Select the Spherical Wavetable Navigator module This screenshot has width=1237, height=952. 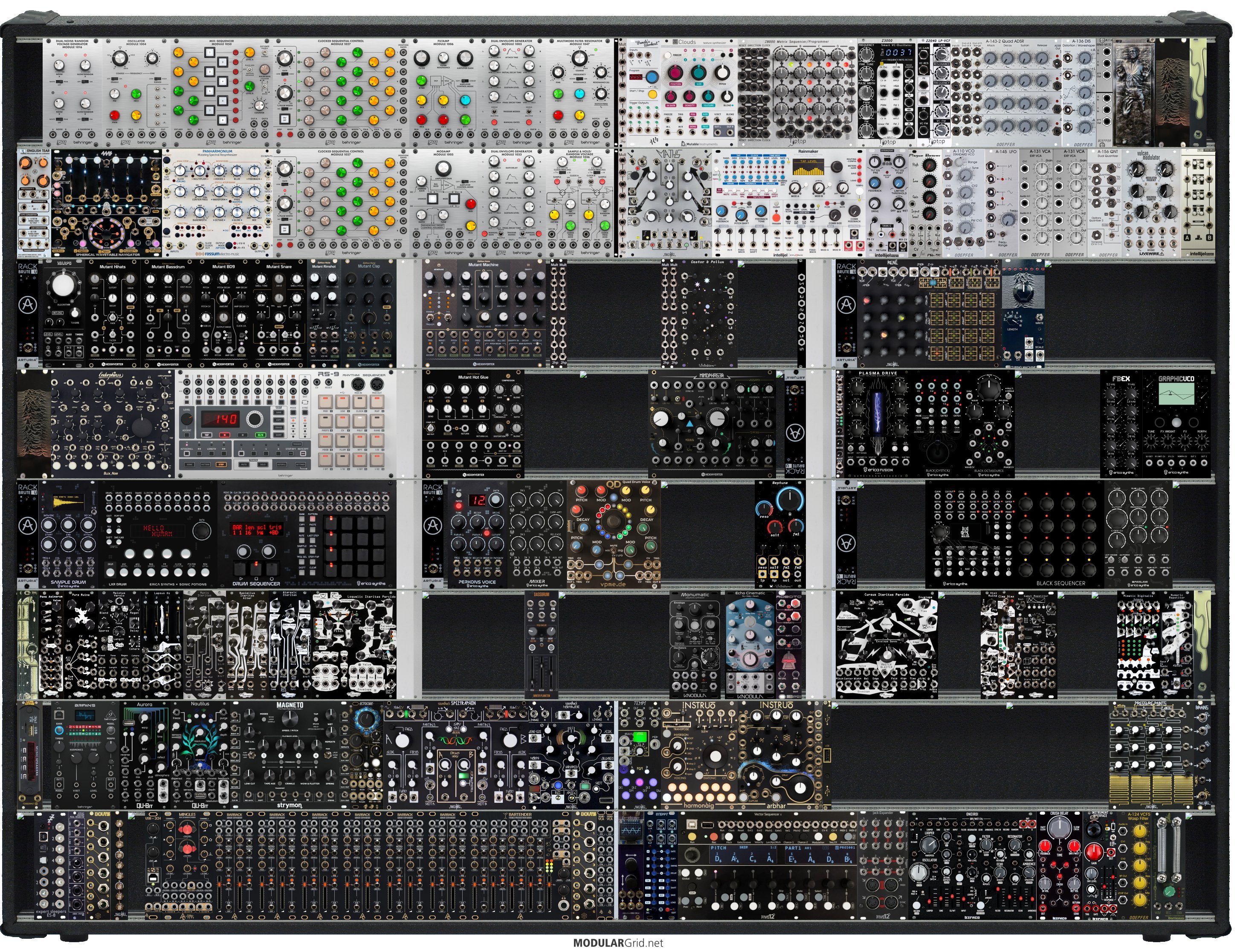click(x=107, y=203)
